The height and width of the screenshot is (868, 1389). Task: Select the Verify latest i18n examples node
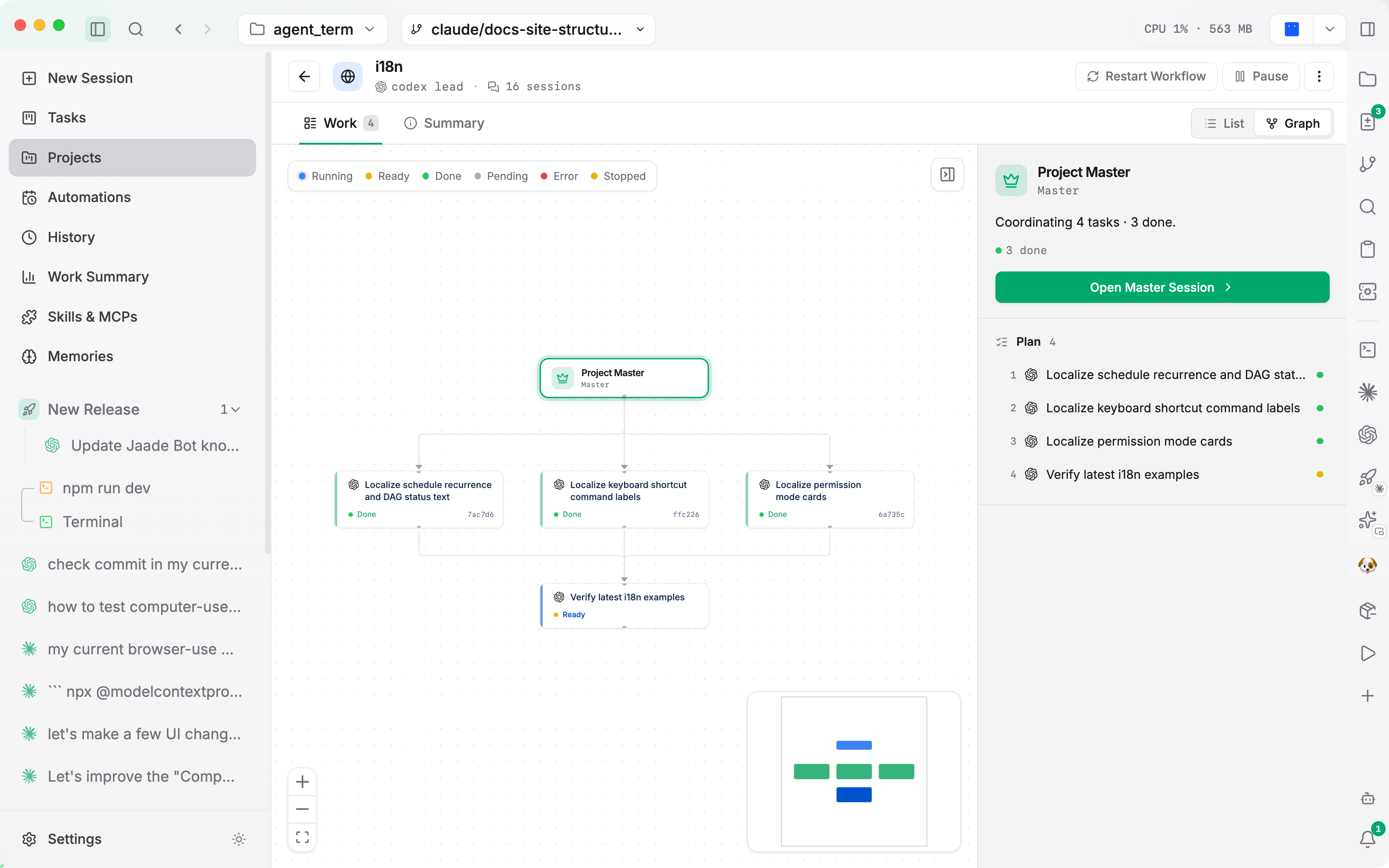[625, 606]
